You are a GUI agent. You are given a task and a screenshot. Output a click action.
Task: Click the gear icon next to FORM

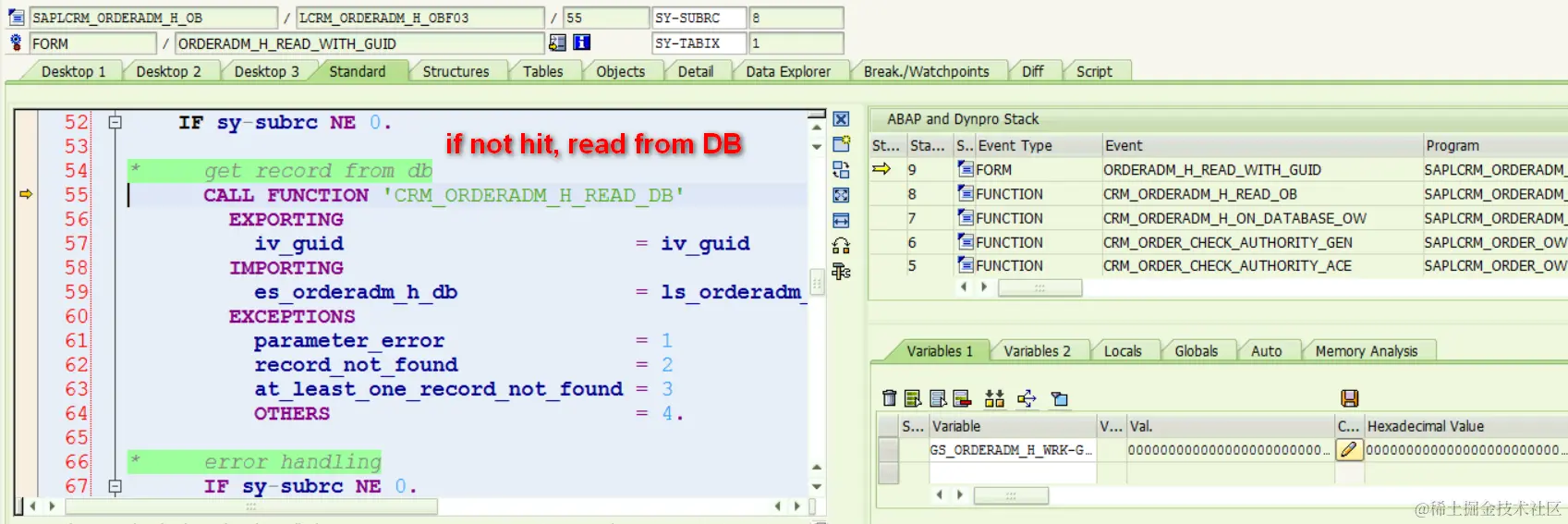coord(16,43)
